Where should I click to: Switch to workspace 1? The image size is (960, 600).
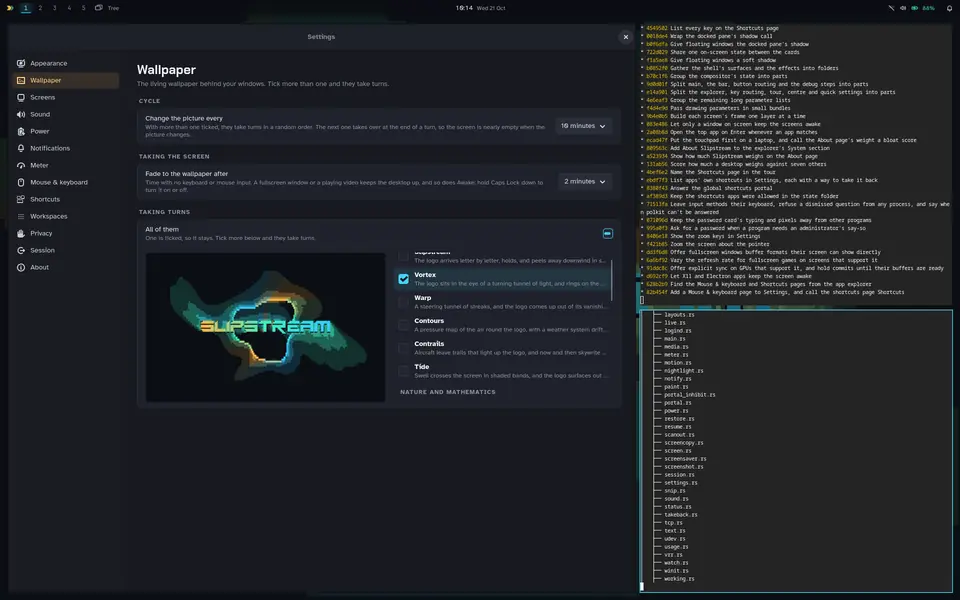(x=25, y=8)
